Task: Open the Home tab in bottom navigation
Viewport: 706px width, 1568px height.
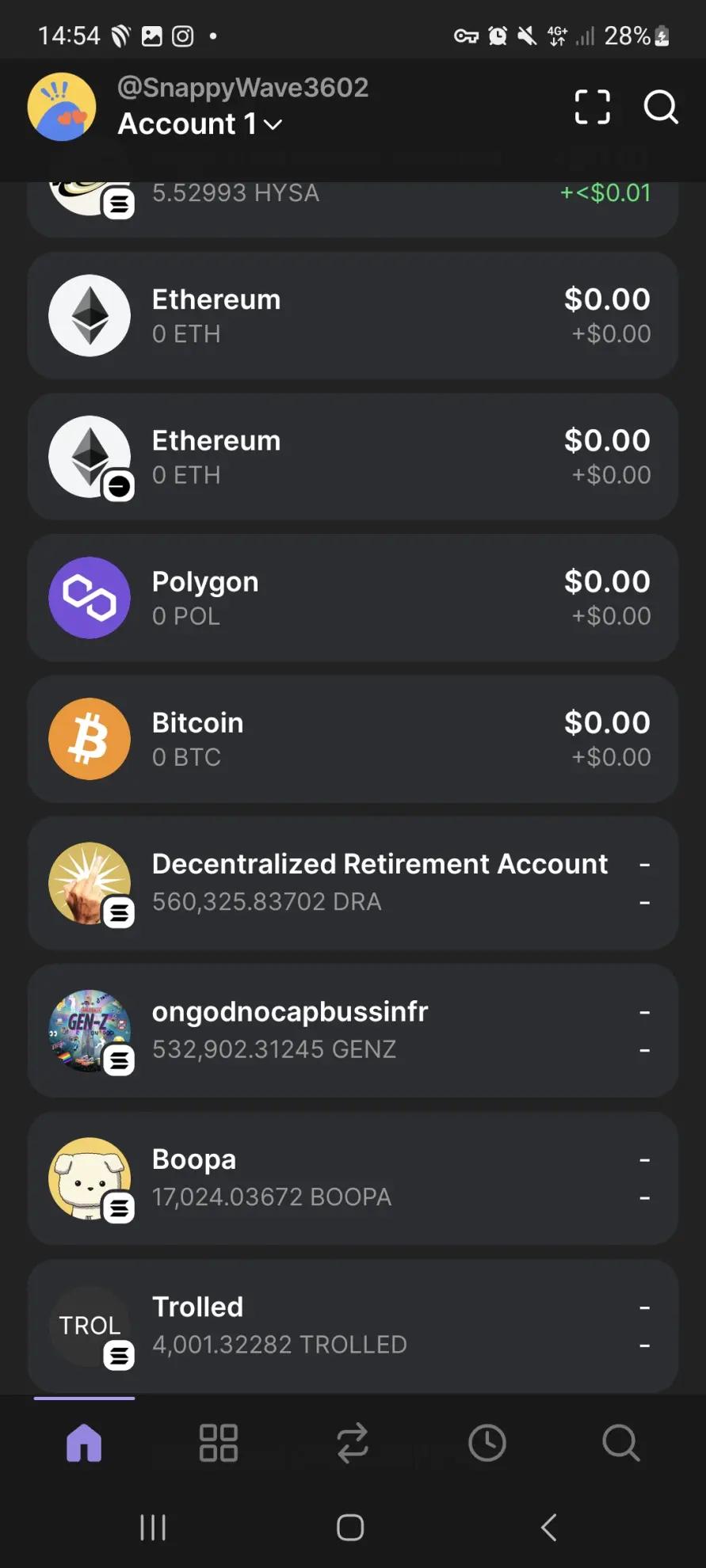Action: pos(84,1442)
